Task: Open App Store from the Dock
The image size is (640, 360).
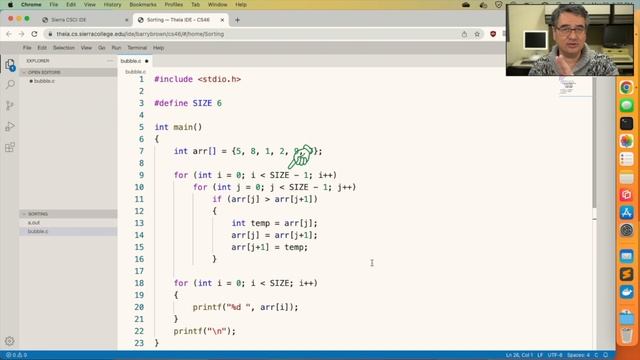Action: [627, 213]
